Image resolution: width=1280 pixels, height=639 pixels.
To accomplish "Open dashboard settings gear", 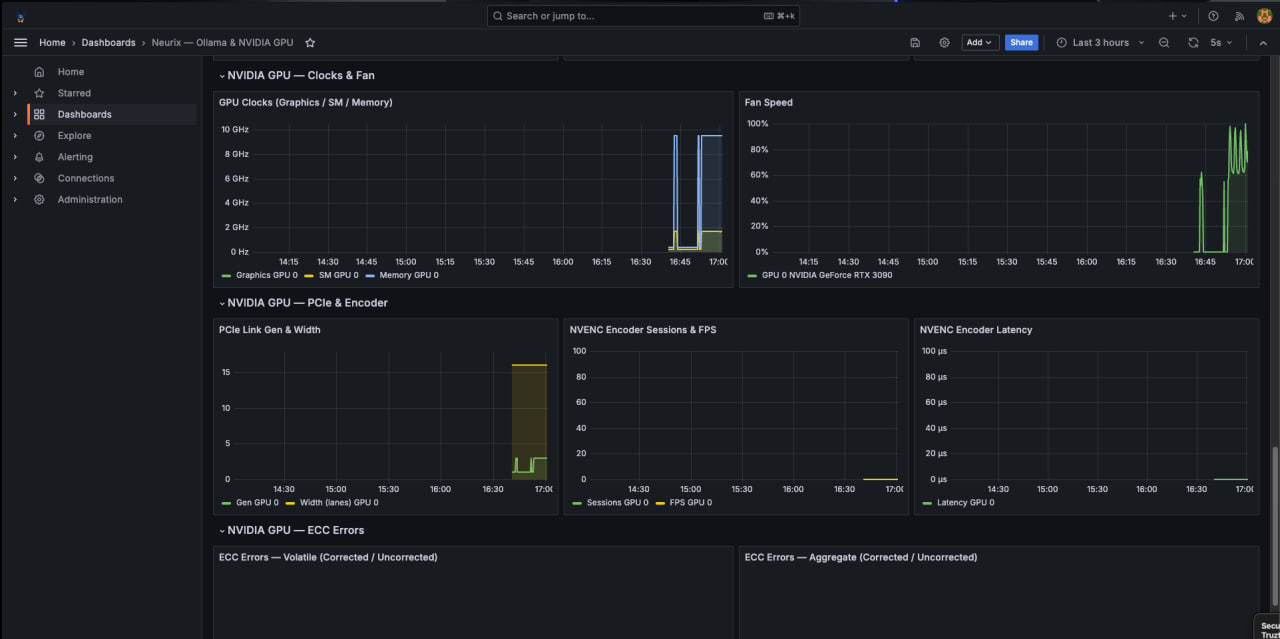I will tap(944, 43).
